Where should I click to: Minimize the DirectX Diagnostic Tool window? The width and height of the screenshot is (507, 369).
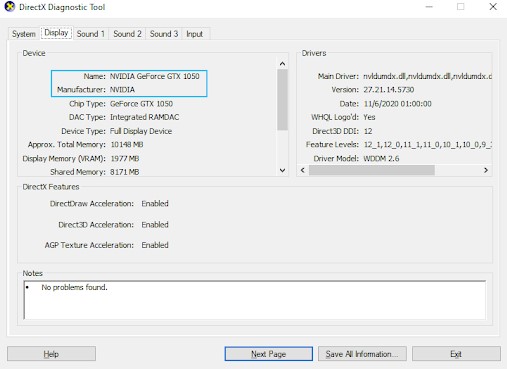pyautogui.click(x=429, y=7)
